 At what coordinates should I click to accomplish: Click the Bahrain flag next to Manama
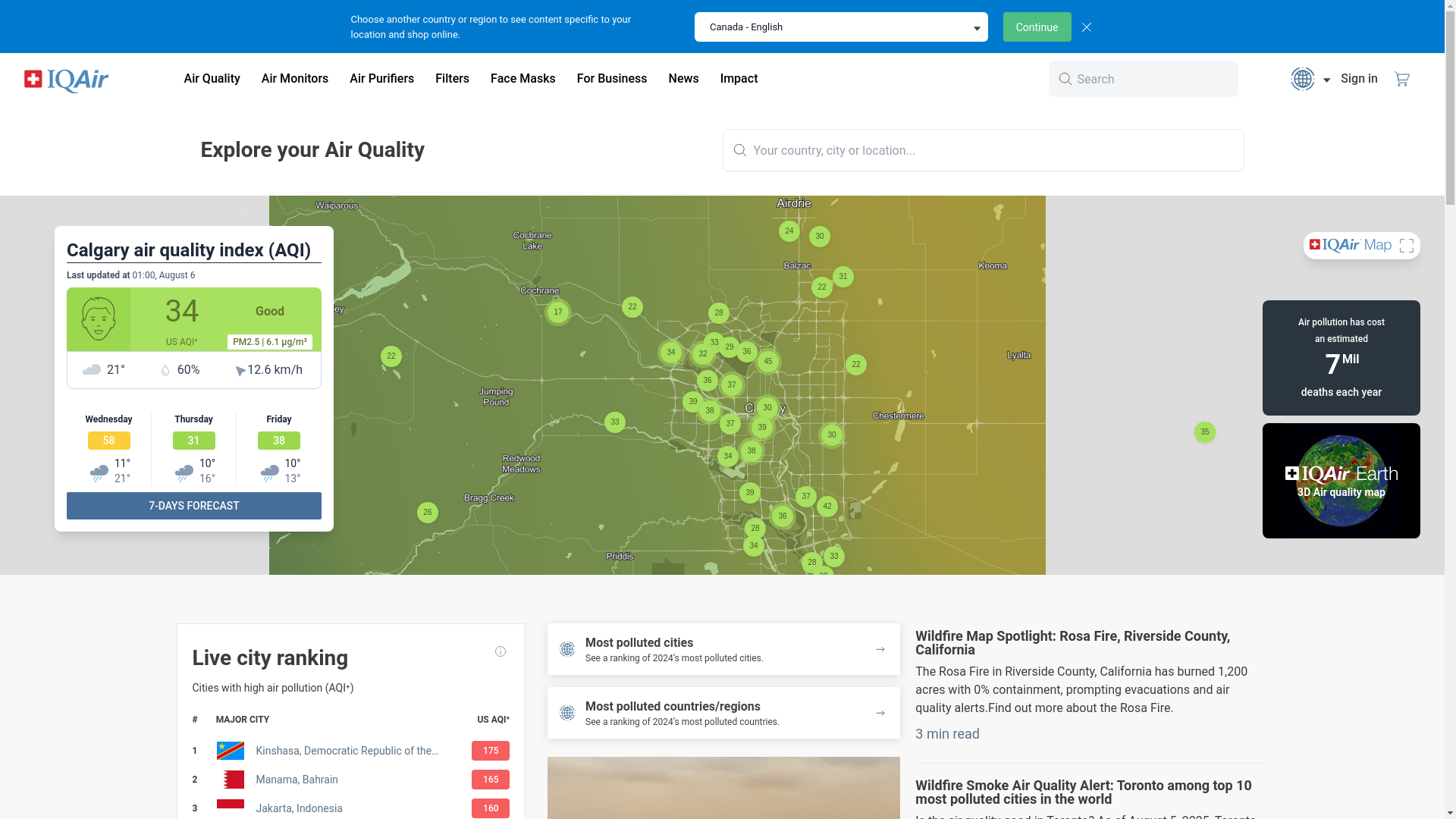click(x=231, y=780)
